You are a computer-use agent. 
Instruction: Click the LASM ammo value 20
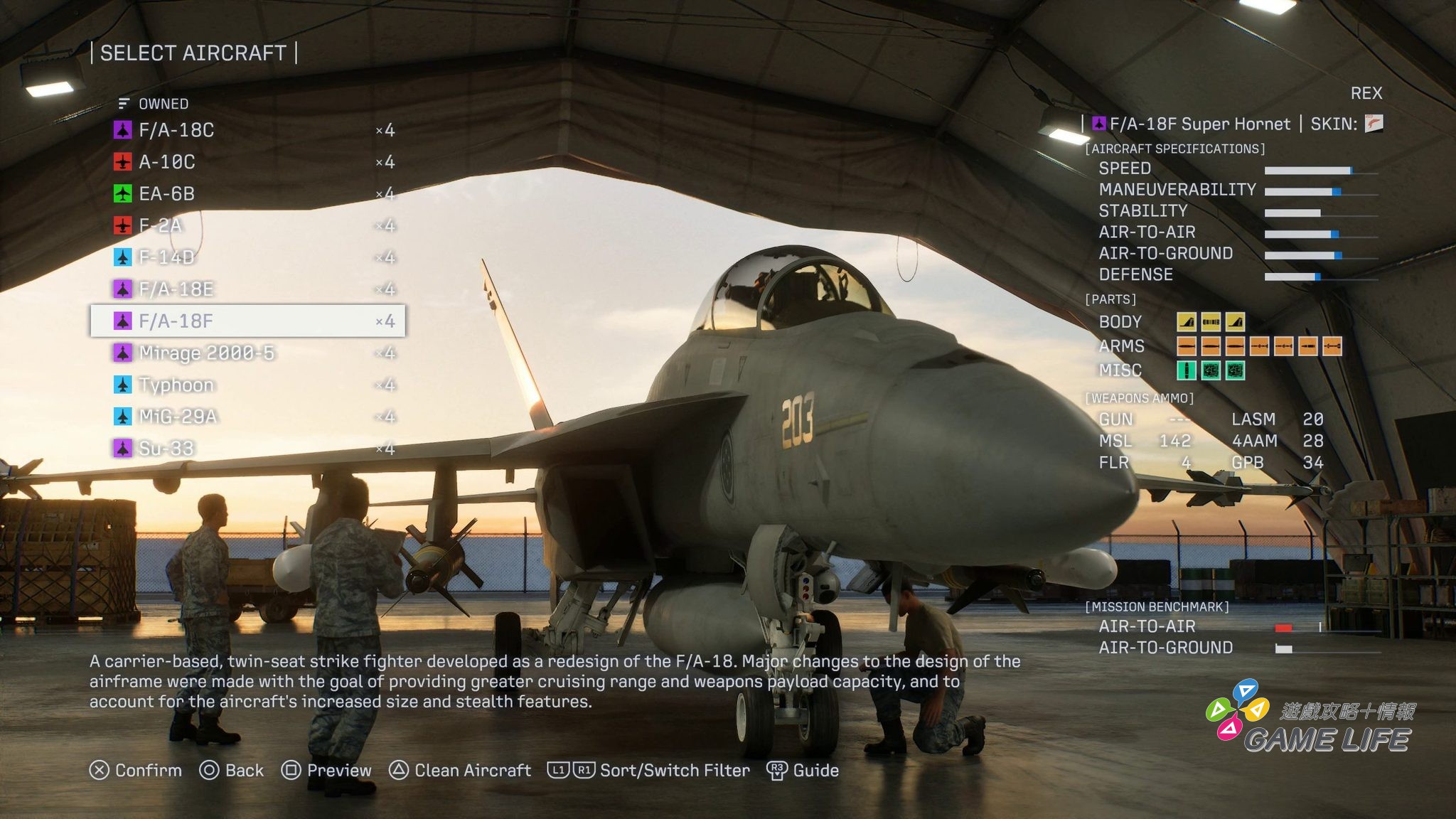coord(1312,419)
